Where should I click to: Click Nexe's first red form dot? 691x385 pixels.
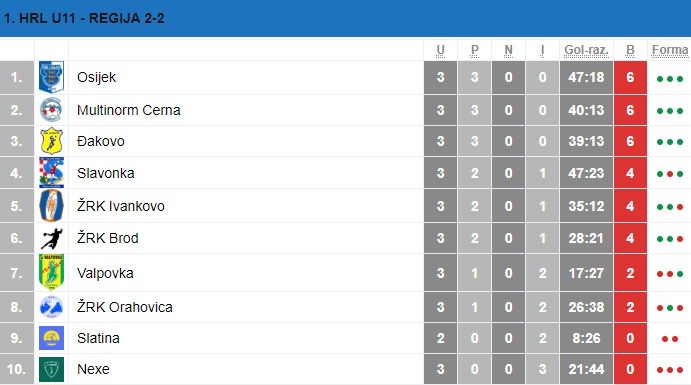click(x=660, y=370)
